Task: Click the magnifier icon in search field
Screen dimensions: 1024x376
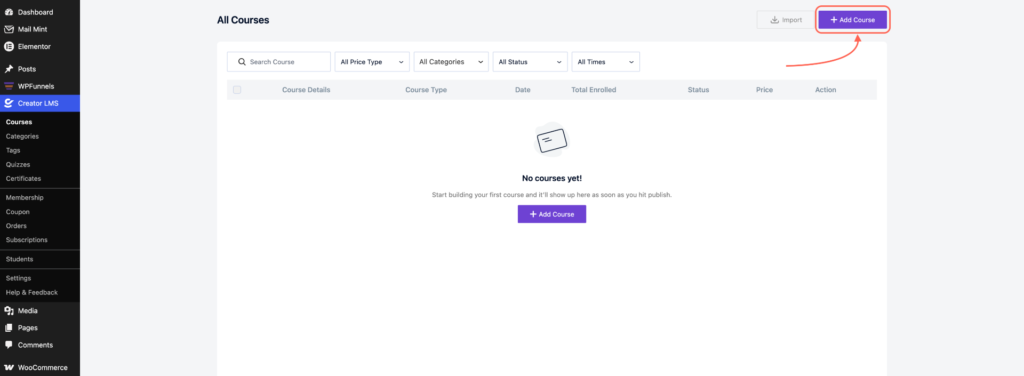Action: point(242,62)
